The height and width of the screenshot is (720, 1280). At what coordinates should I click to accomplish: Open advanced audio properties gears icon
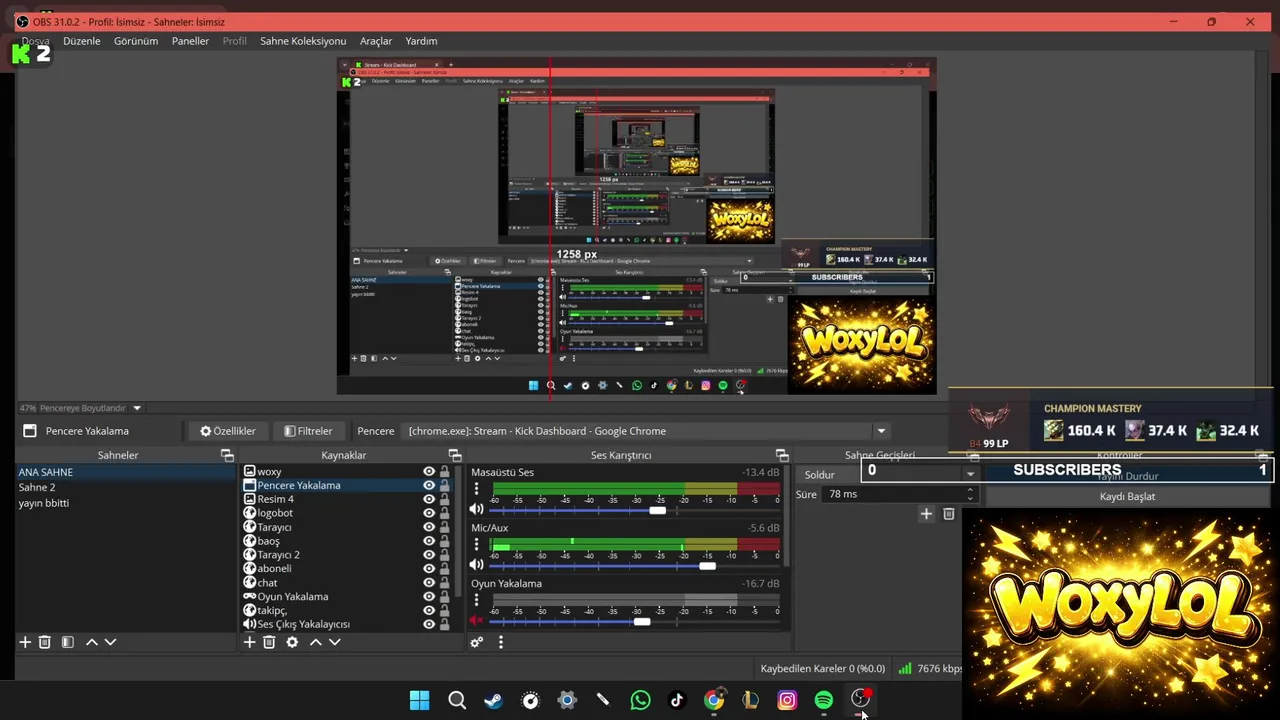(x=477, y=642)
